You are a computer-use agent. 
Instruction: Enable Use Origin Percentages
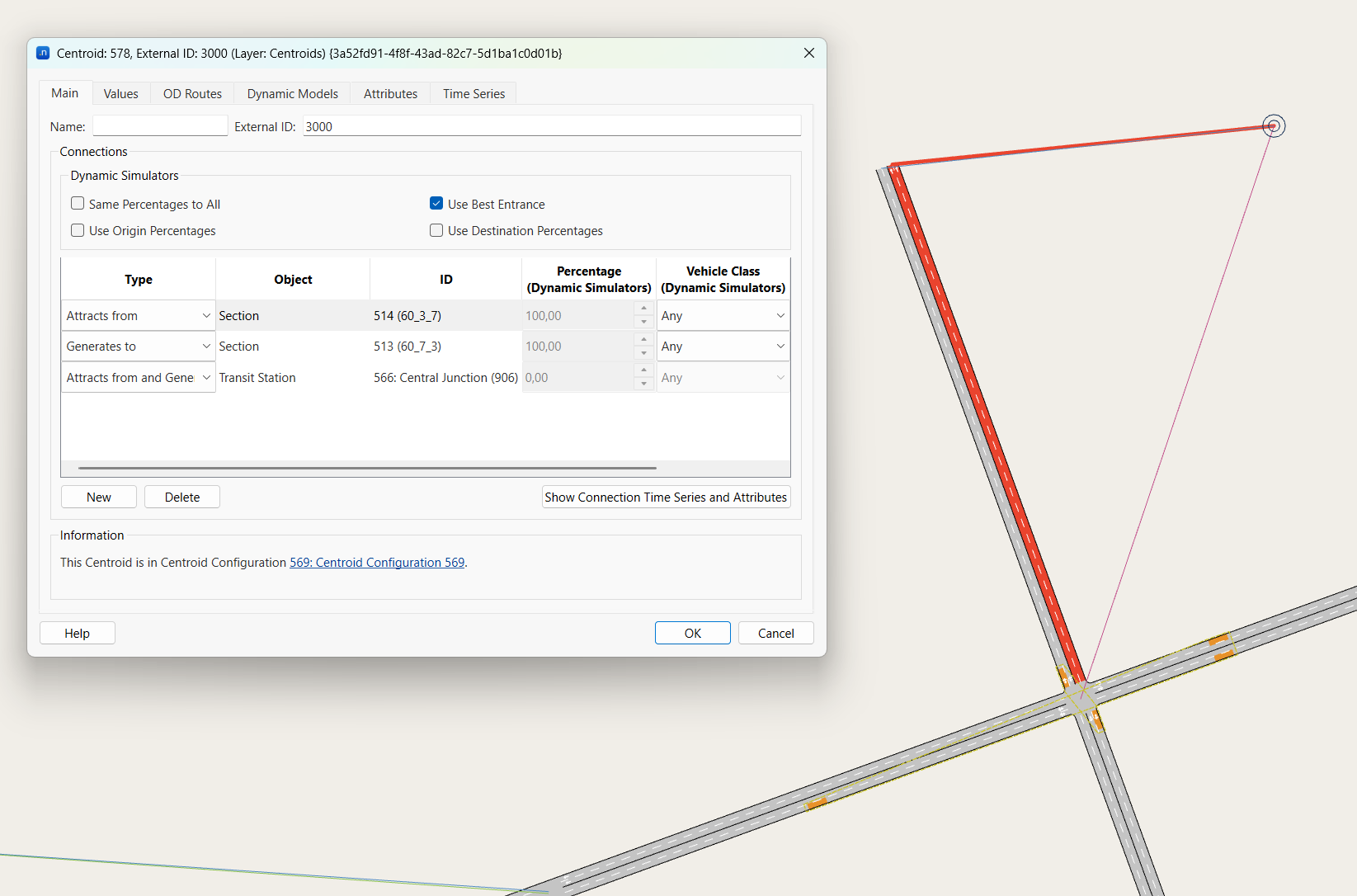click(78, 230)
